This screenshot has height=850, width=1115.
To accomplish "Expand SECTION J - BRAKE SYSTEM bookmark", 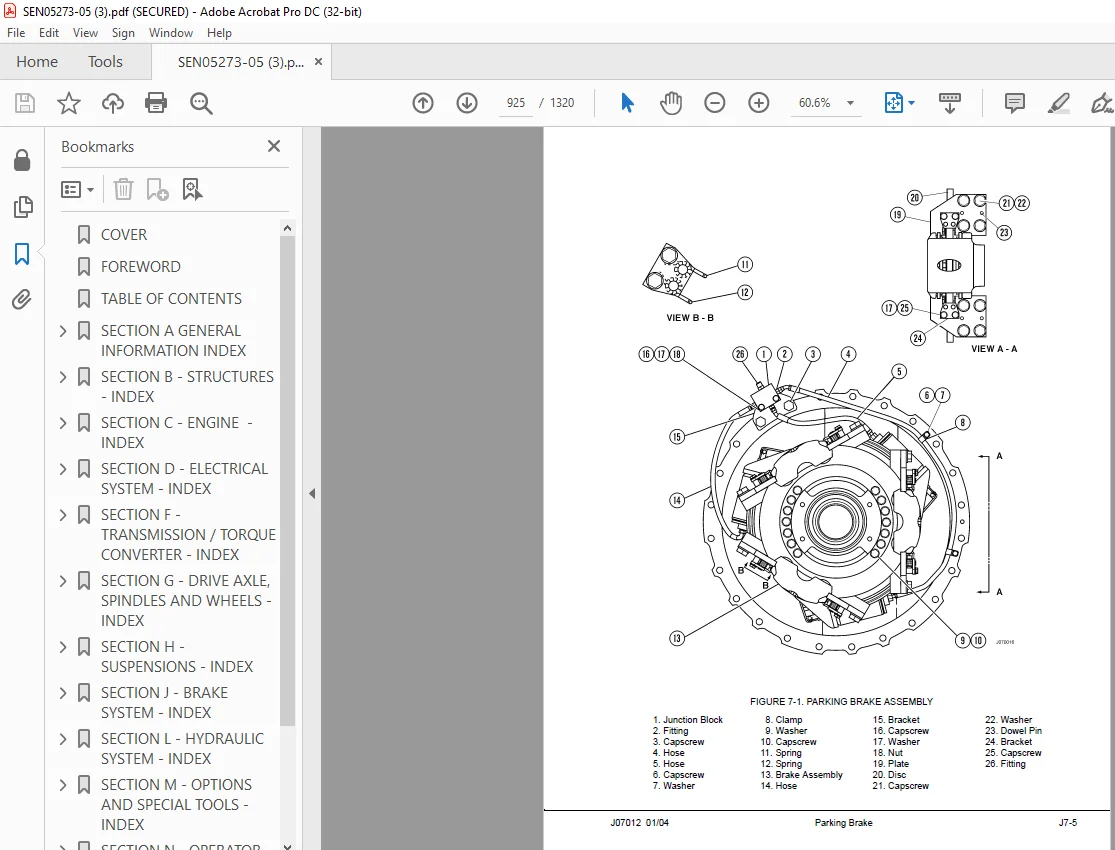I will [63, 694].
